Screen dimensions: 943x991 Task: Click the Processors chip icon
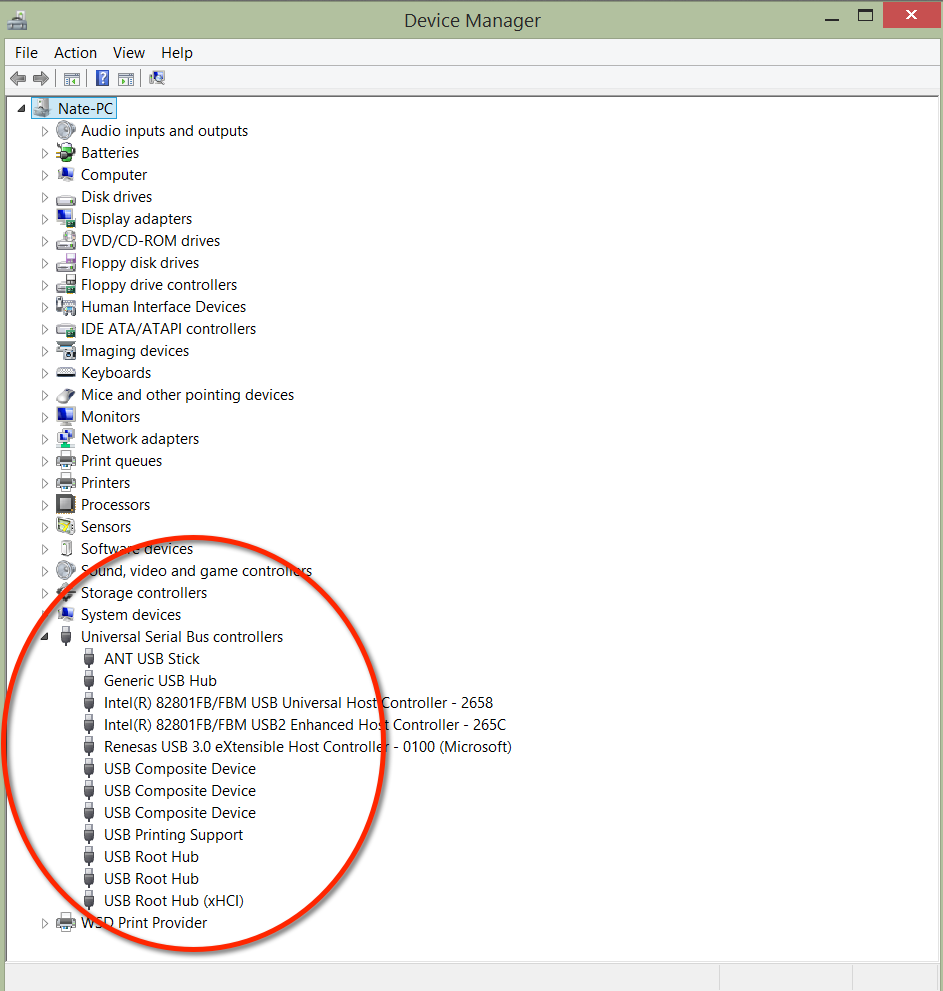click(66, 505)
